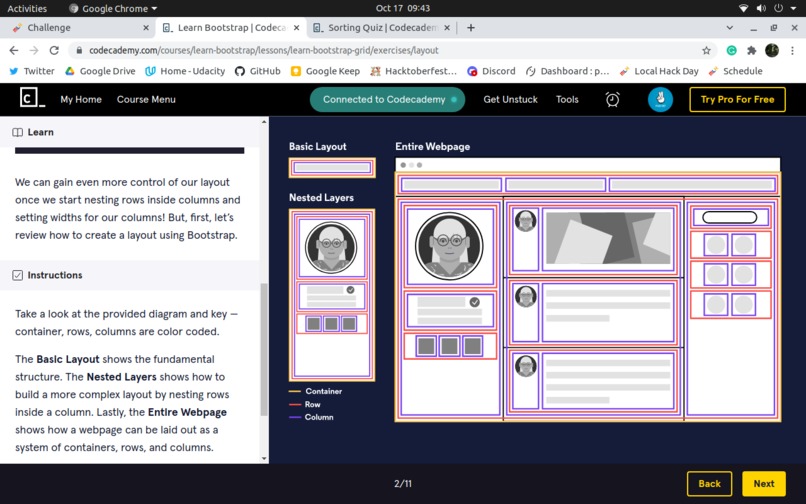Open the Discord bookmark

[491, 71]
